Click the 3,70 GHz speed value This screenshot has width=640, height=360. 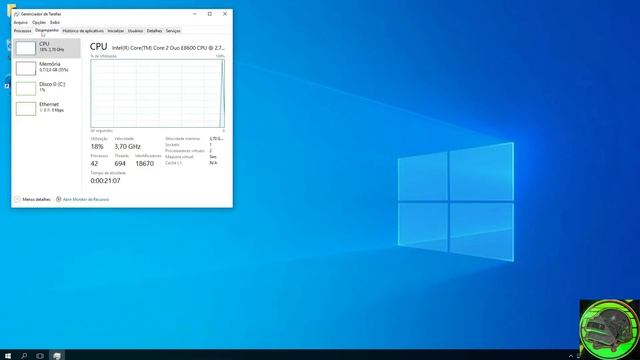127,146
